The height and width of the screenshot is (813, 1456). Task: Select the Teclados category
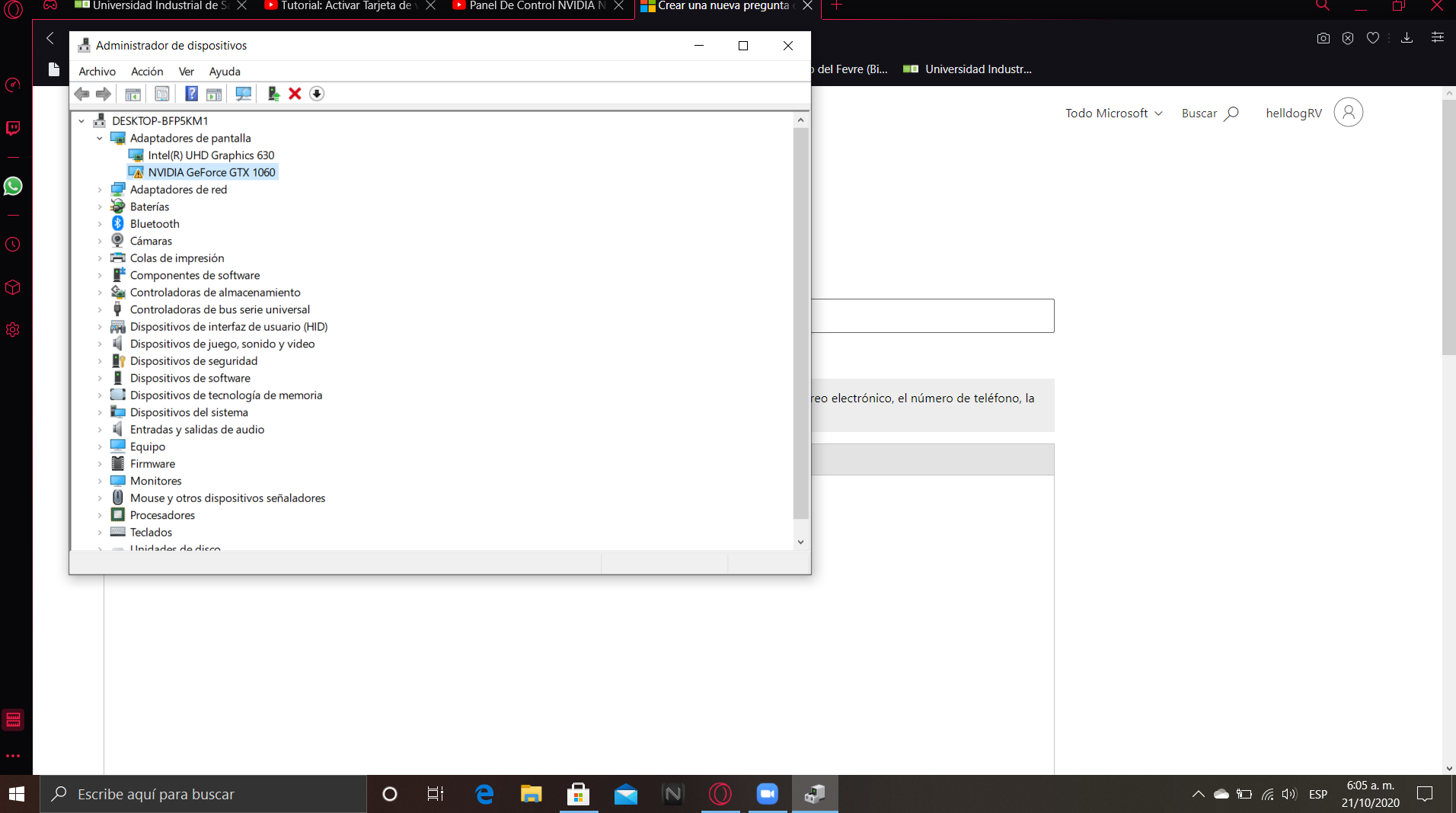click(151, 533)
